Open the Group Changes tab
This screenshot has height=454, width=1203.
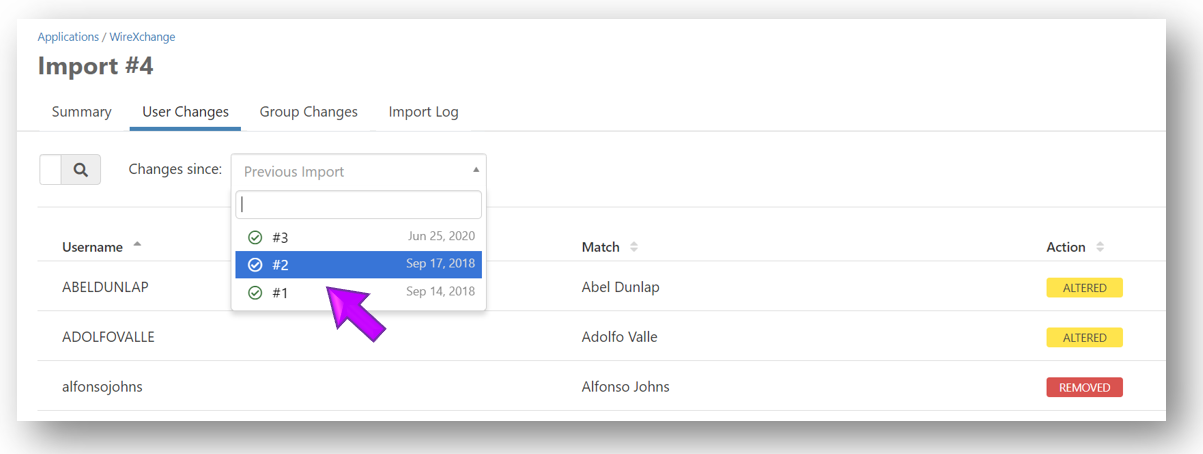tap(308, 112)
